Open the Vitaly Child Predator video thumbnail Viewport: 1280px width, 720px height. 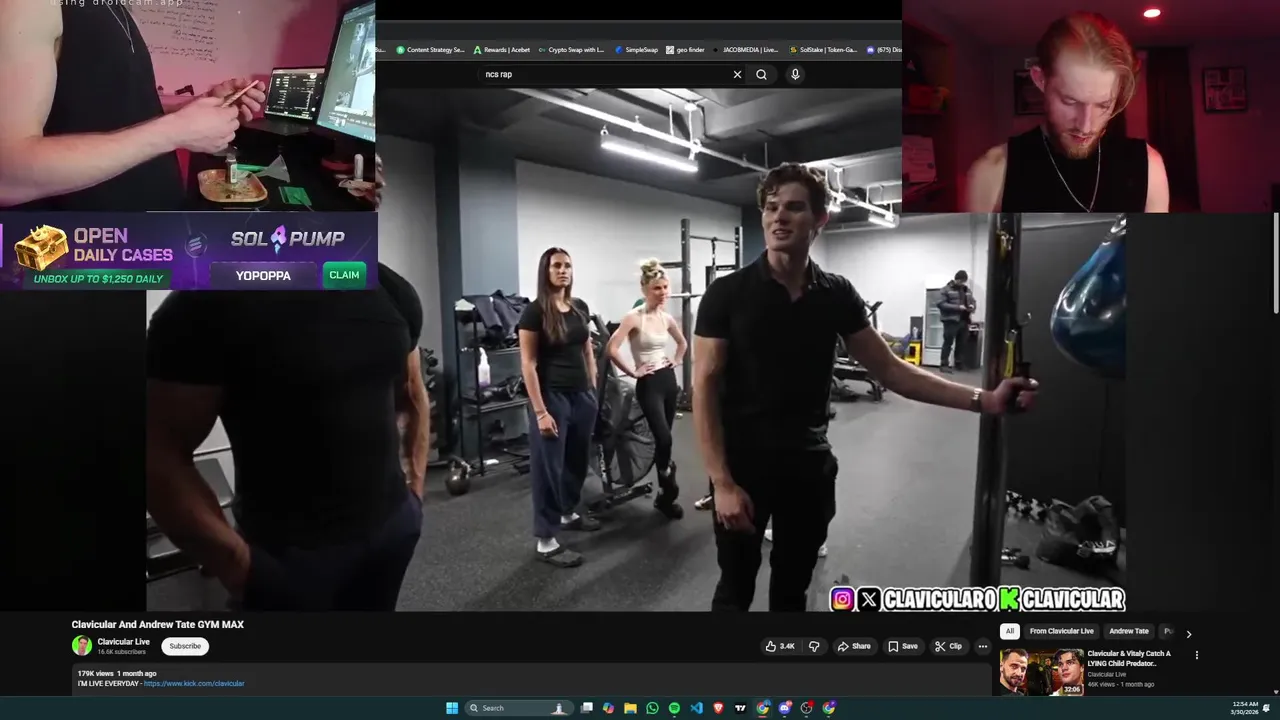point(1042,672)
